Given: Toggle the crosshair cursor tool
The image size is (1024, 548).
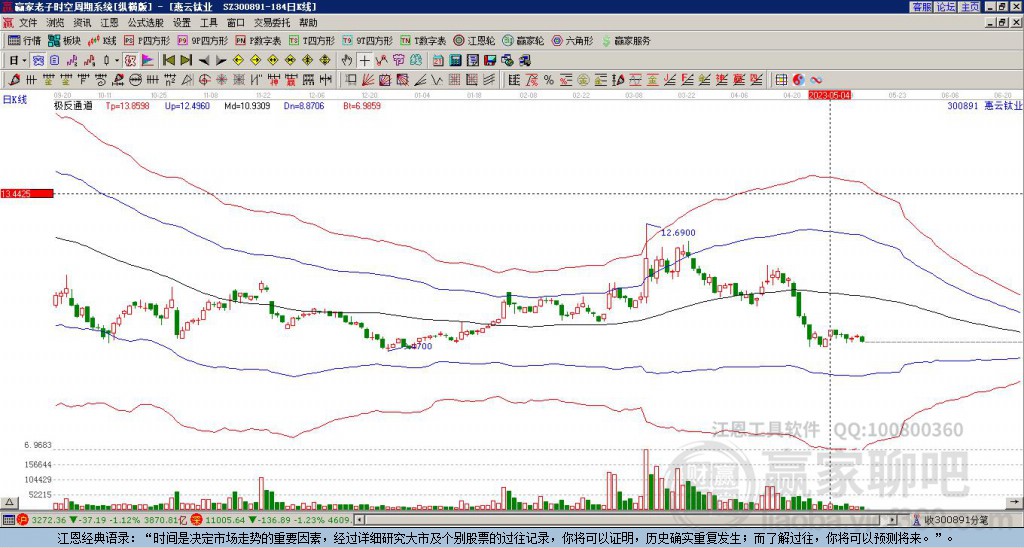Looking at the screenshot, I should pyautogui.click(x=364, y=61).
